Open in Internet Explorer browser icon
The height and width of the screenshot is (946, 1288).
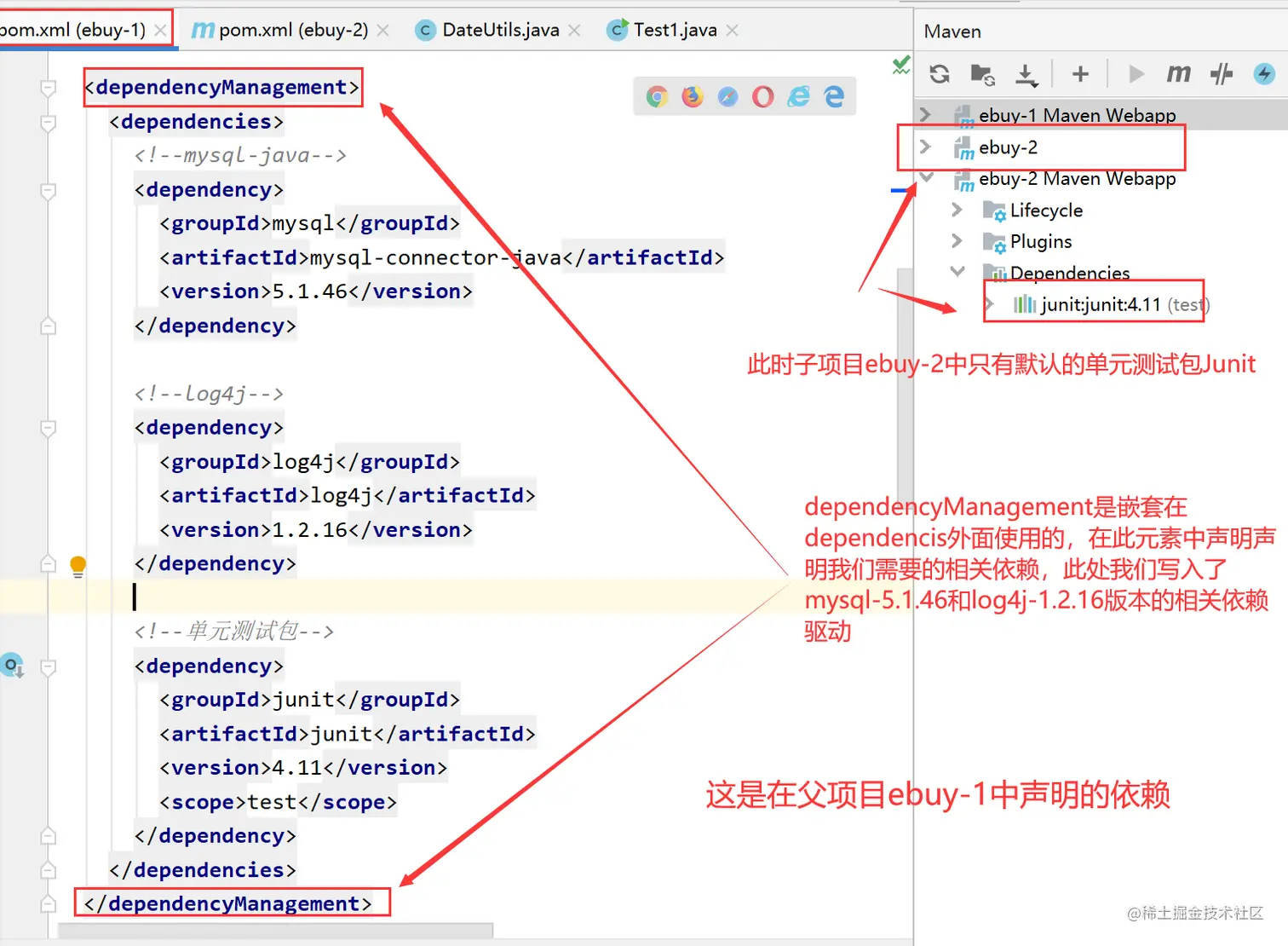799,96
